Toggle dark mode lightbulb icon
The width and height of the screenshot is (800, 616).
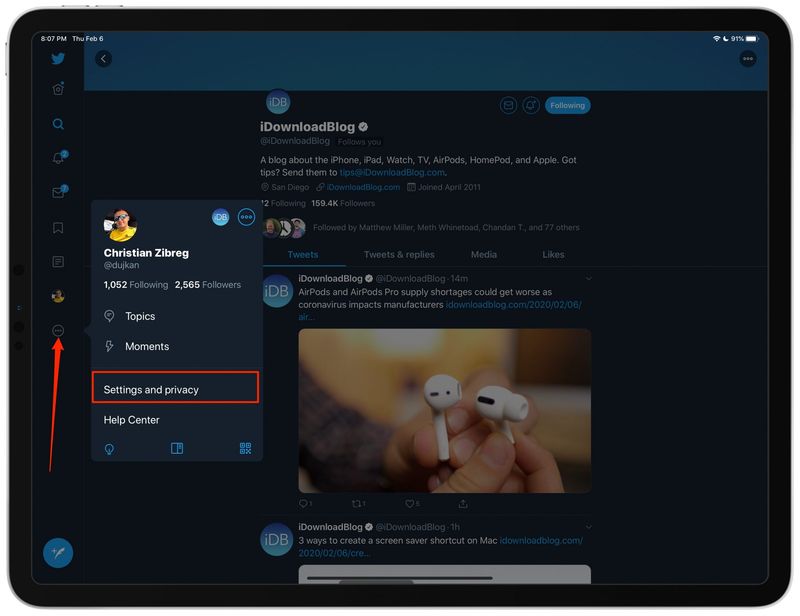click(x=109, y=449)
